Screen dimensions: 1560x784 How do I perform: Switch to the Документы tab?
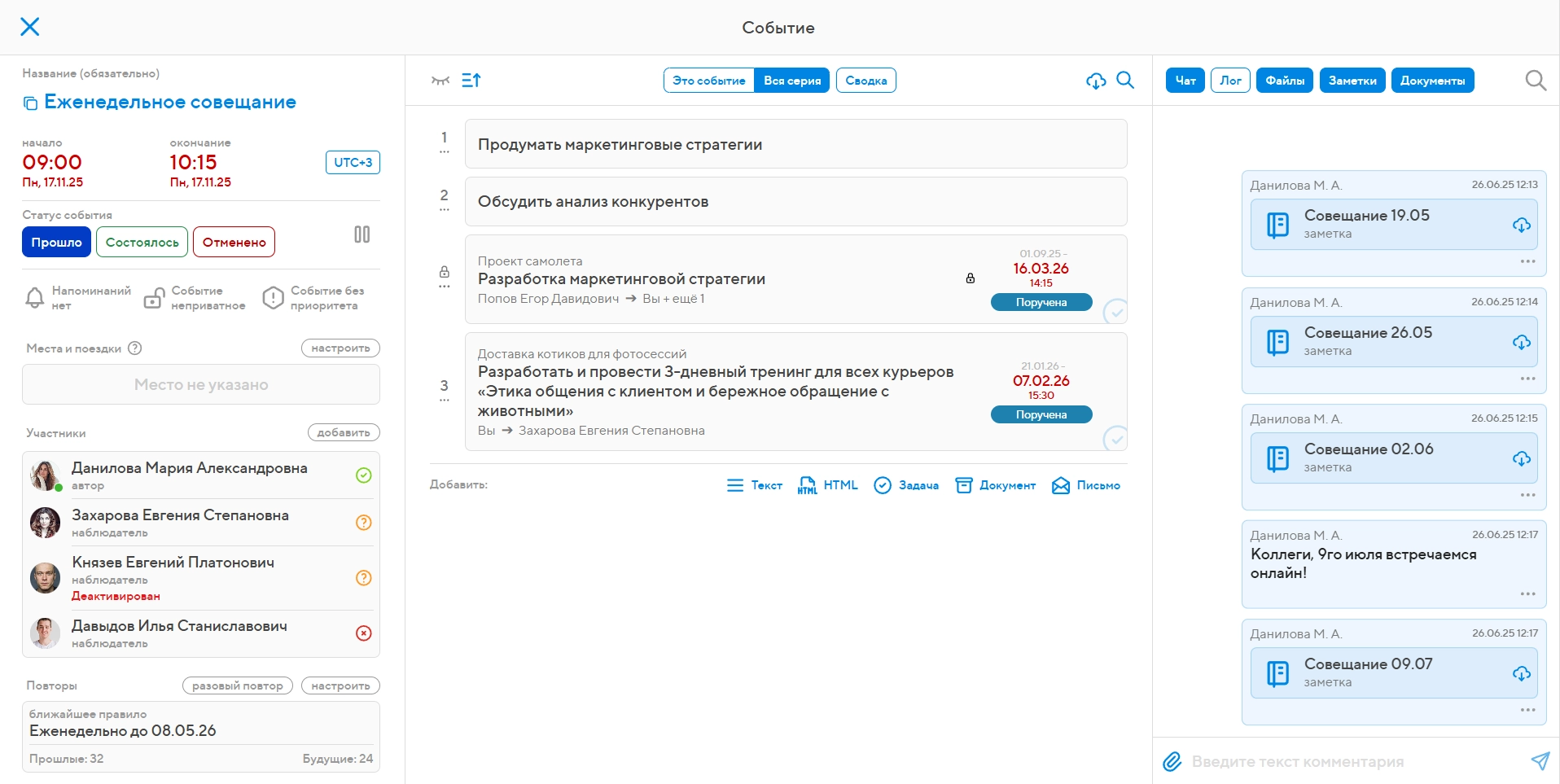pyautogui.click(x=1433, y=80)
